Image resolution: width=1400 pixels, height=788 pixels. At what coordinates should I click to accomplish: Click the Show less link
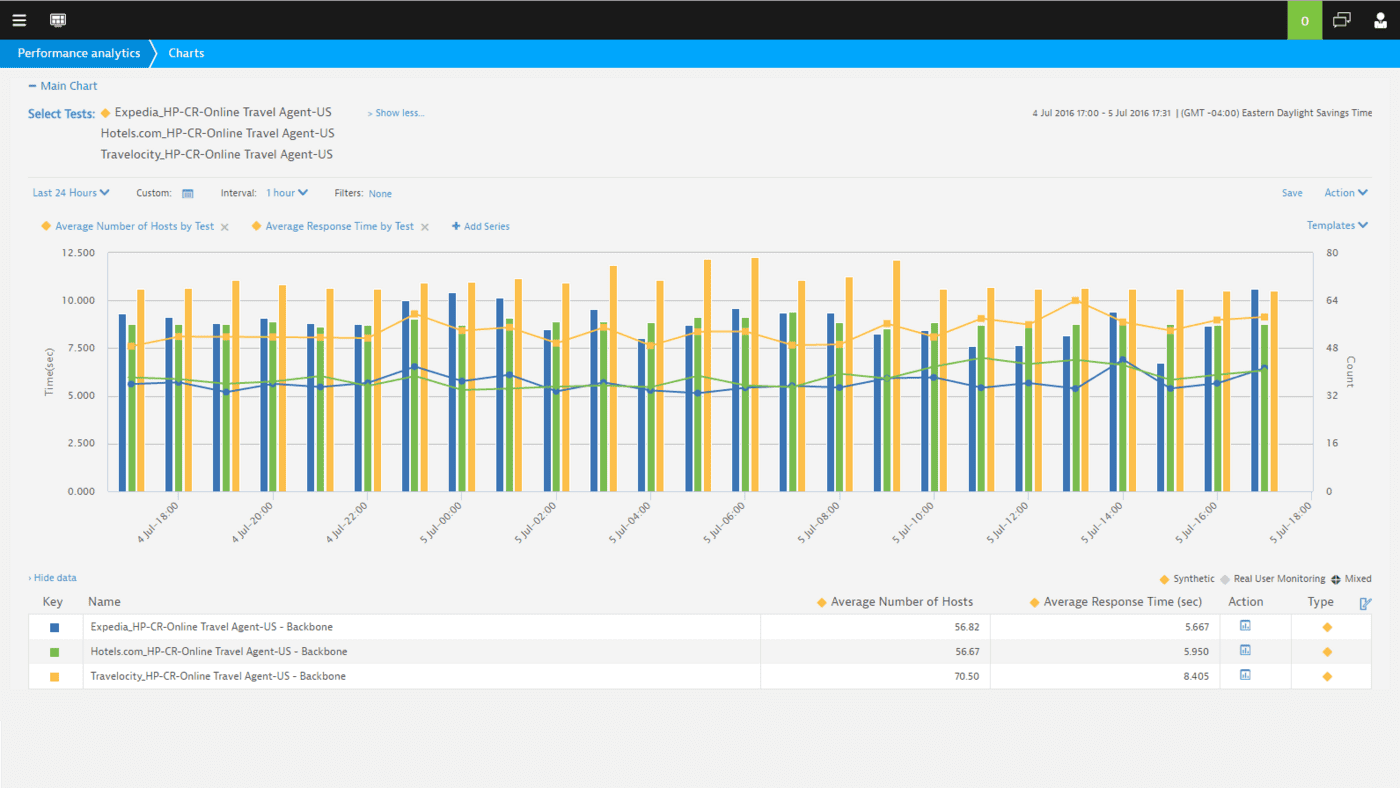396,112
